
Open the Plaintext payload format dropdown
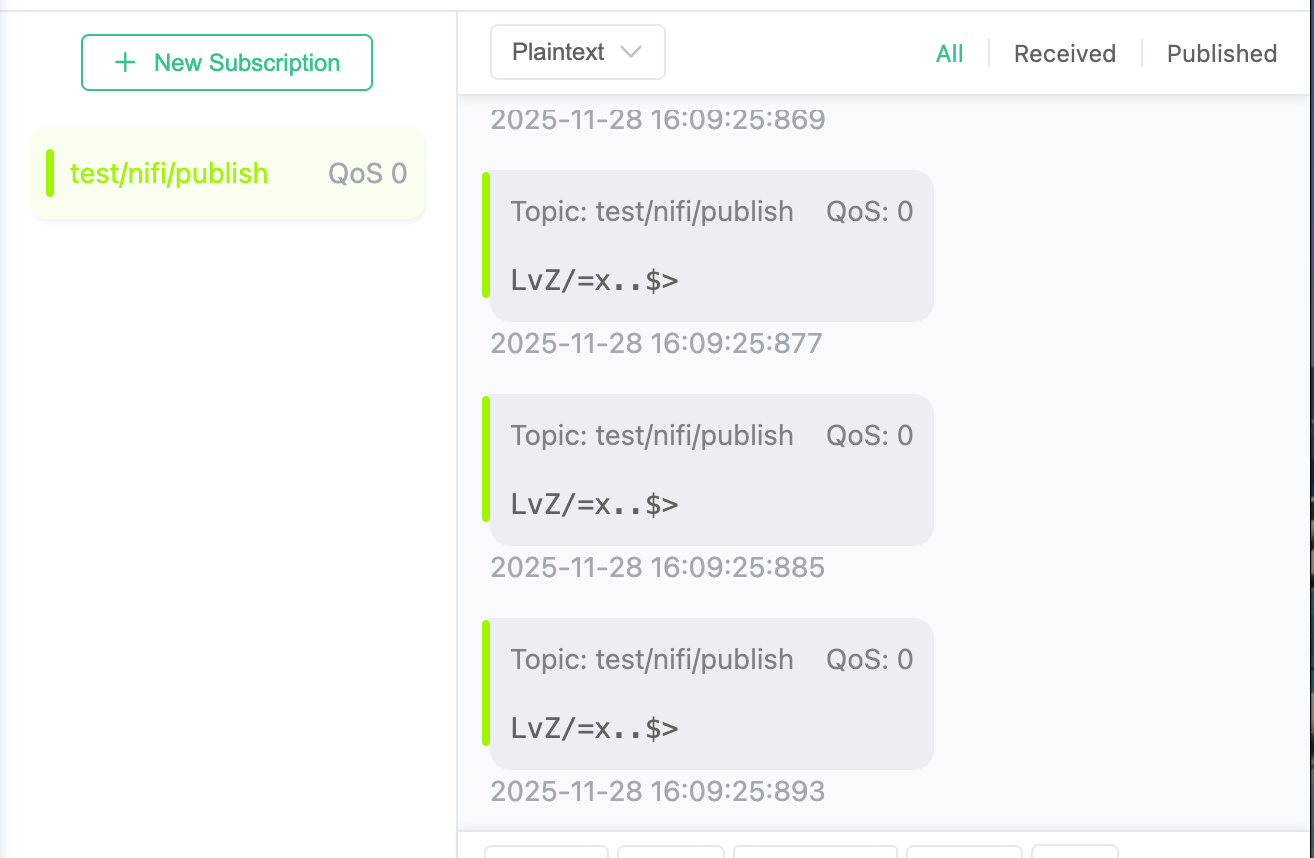[x=577, y=51]
